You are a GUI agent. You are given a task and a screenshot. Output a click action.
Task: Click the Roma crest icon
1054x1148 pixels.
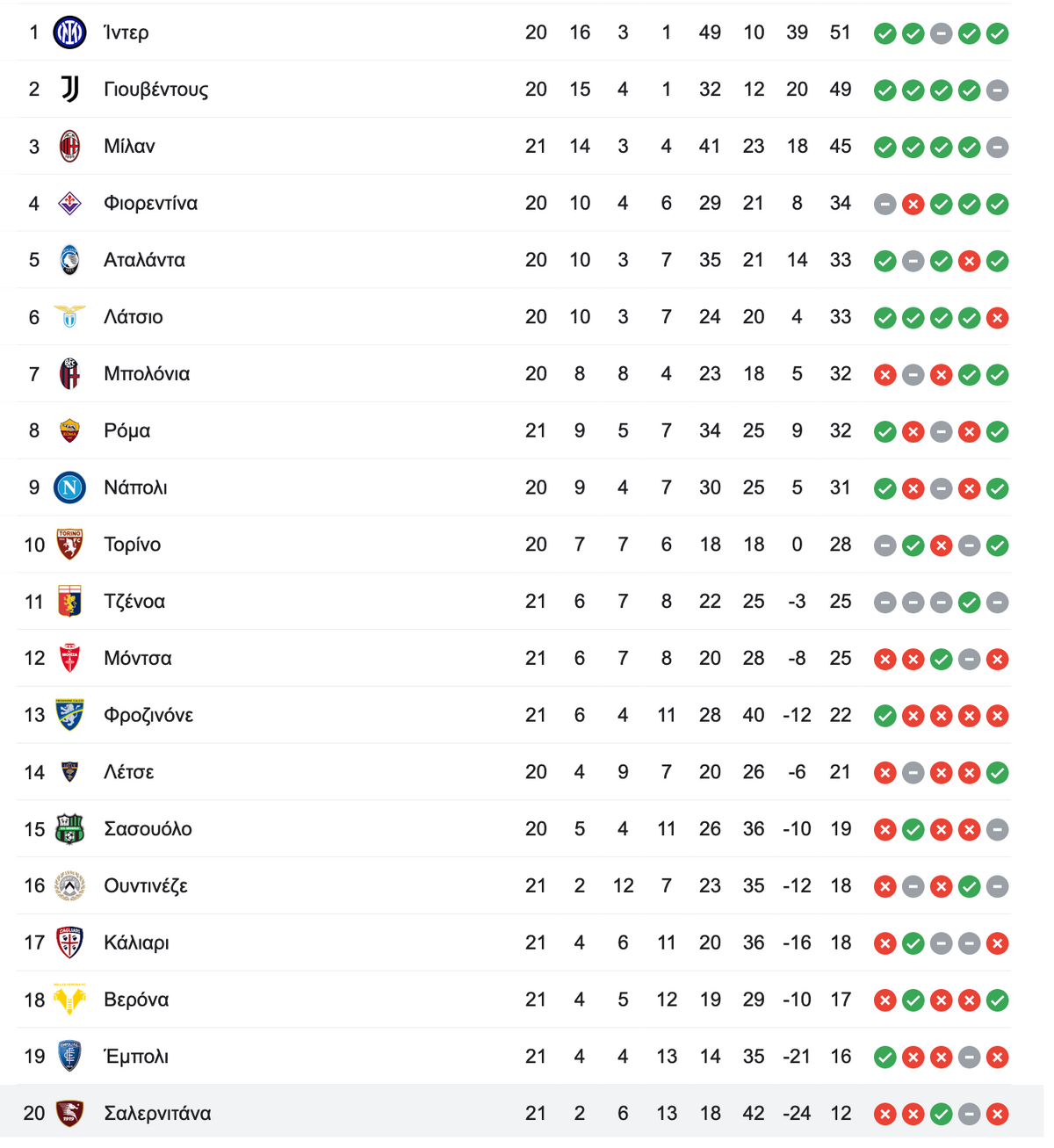click(x=69, y=431)
